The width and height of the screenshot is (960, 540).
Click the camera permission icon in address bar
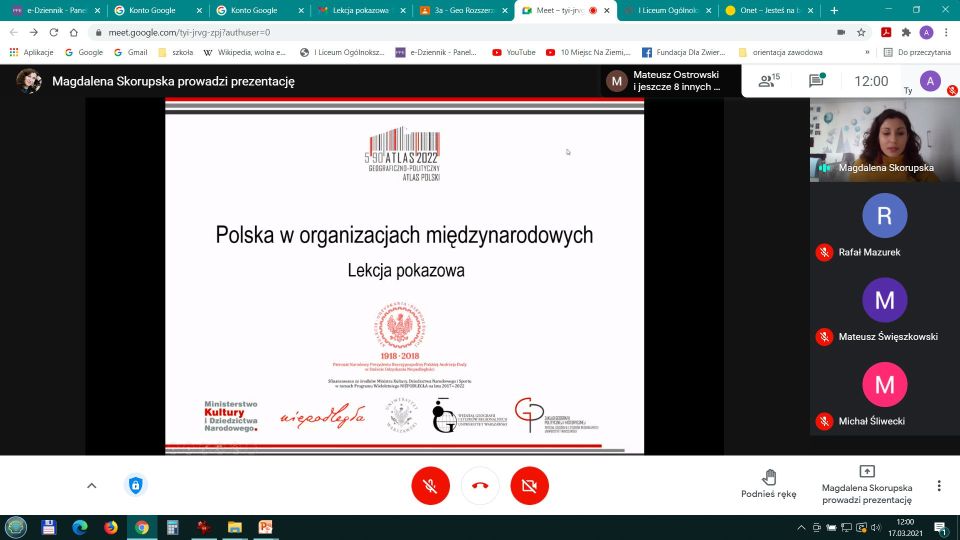tap(839, 32)
